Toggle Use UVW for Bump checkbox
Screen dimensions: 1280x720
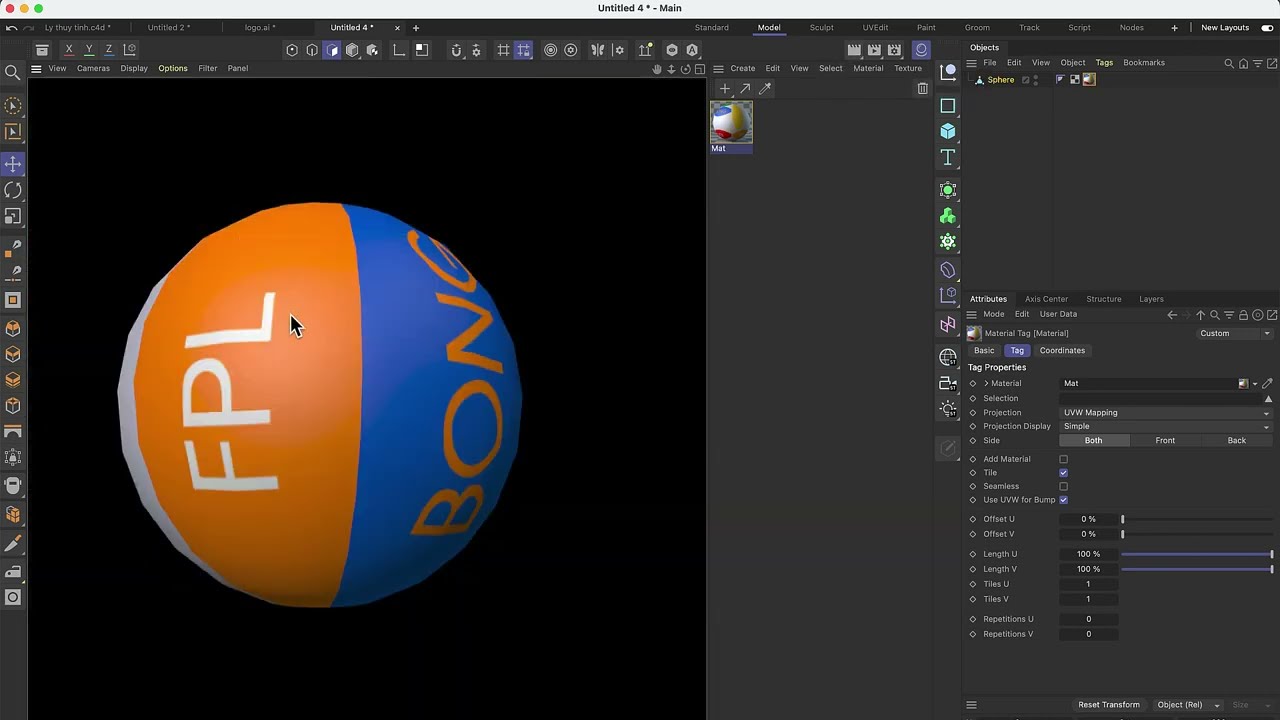click(1063, 500)
